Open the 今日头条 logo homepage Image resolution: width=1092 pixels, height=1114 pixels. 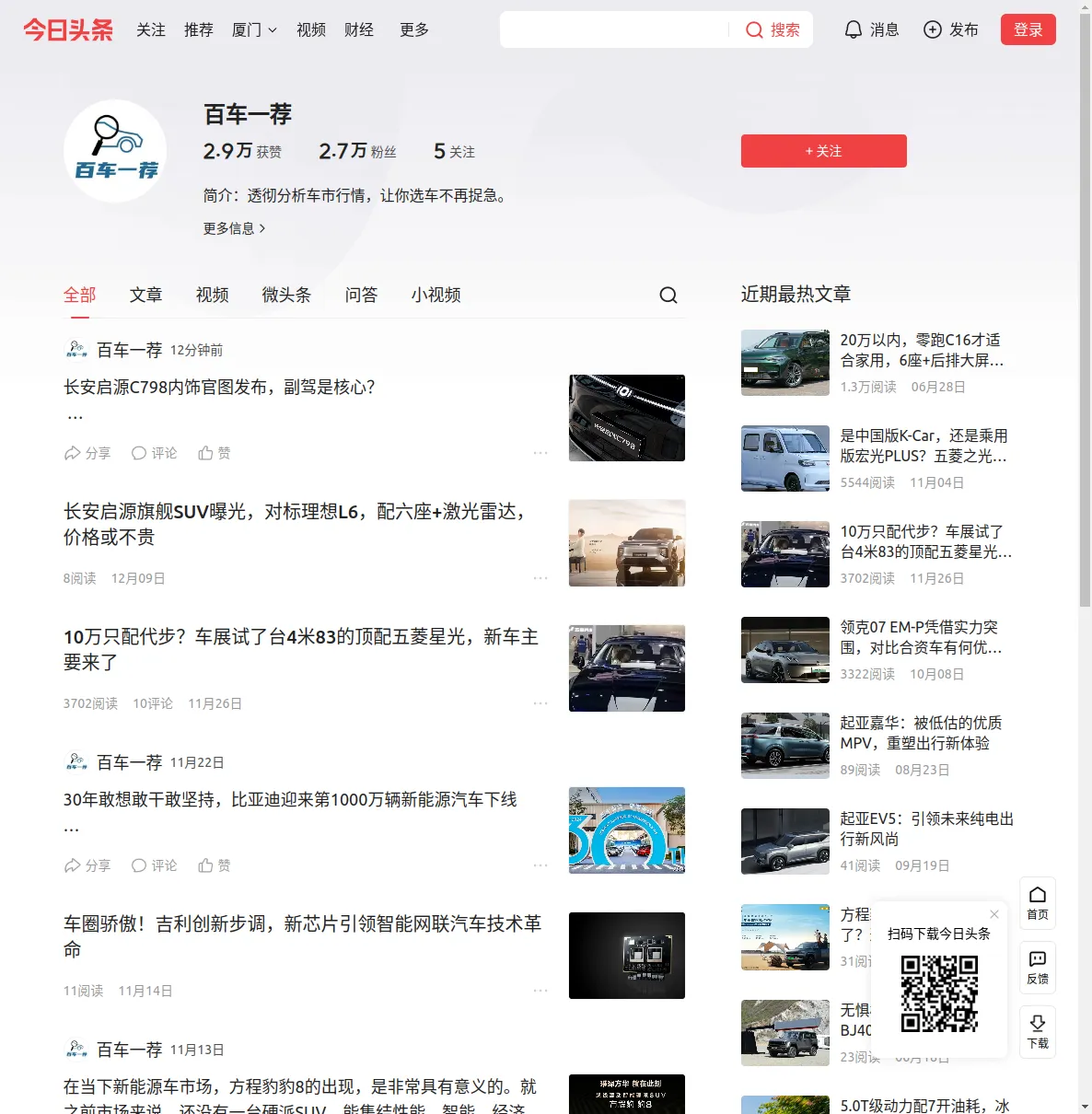point(68,29)
